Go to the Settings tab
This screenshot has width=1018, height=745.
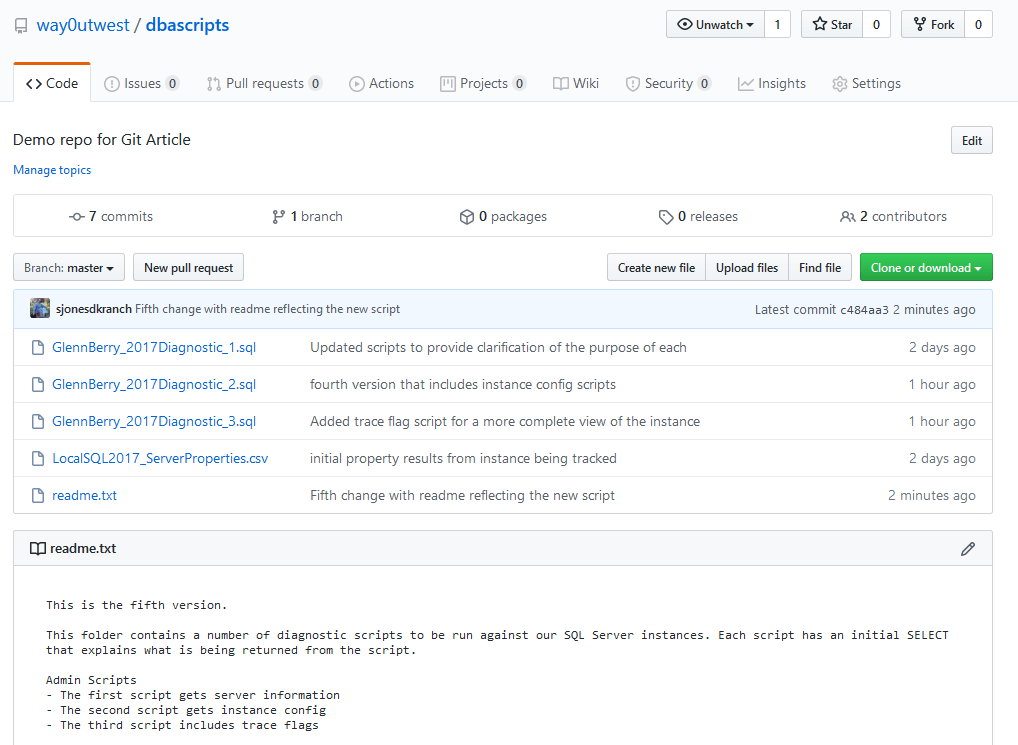coord(866,84)
